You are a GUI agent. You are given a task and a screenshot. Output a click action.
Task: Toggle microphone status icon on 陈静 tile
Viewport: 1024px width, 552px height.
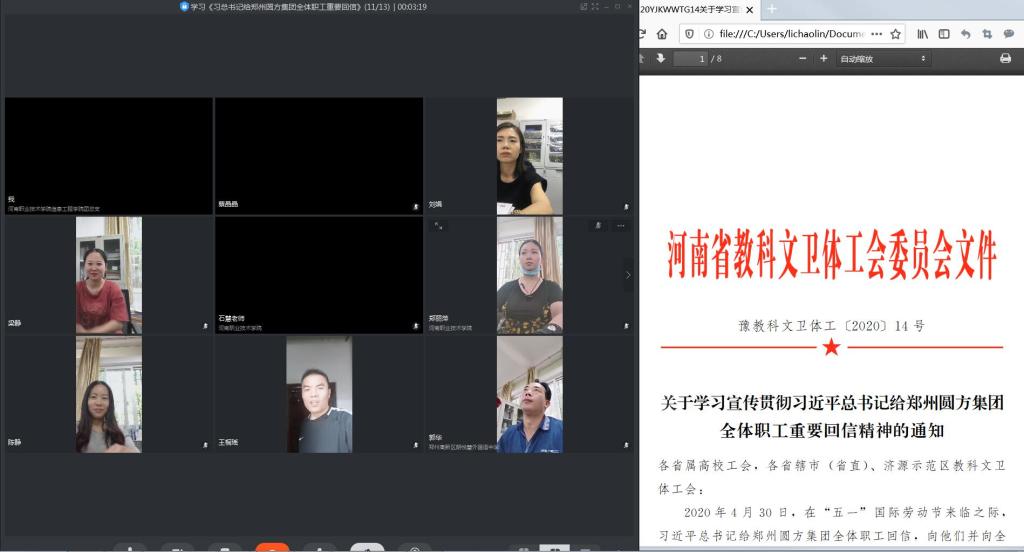205,444
